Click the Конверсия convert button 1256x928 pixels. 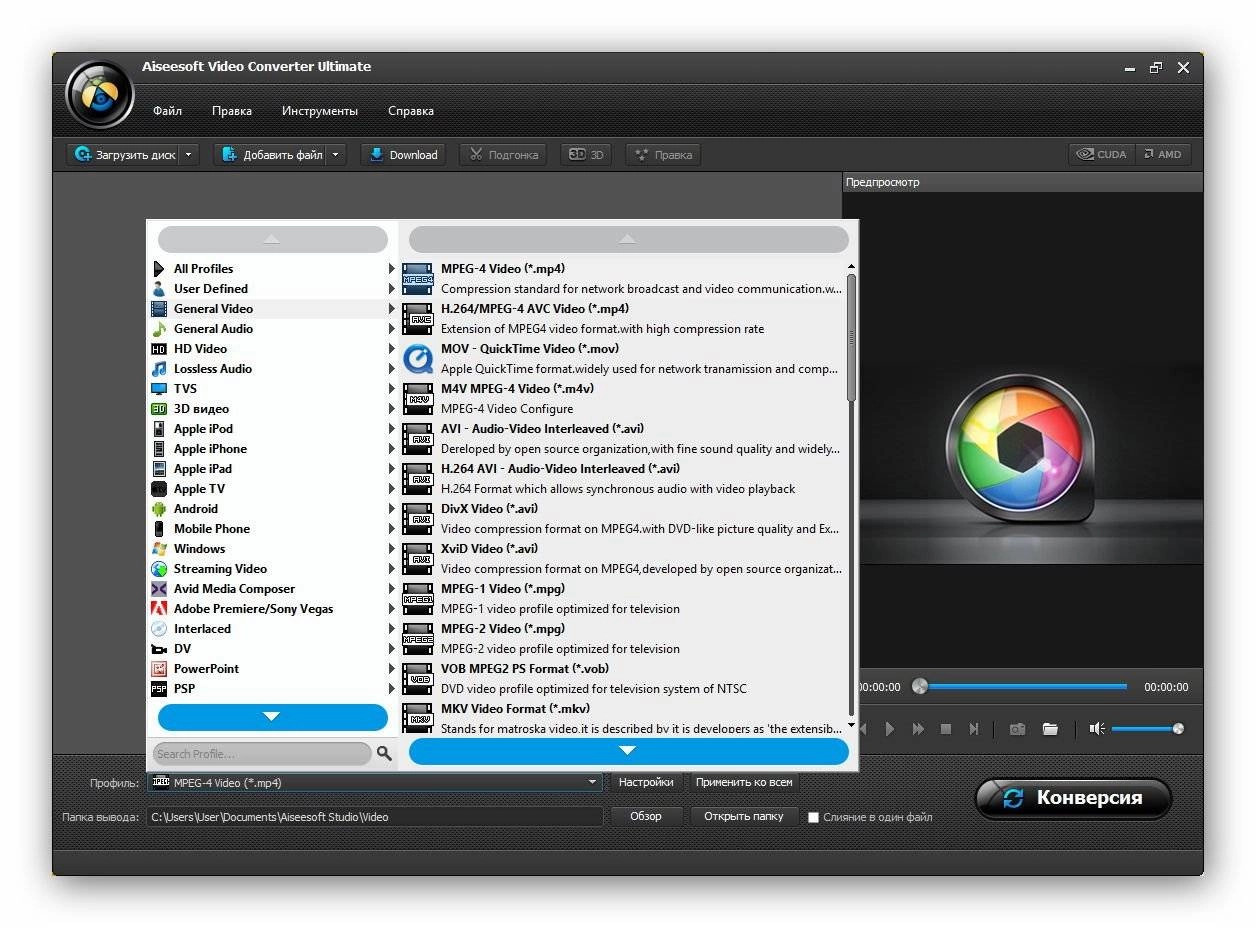(x=1073, y=798)
